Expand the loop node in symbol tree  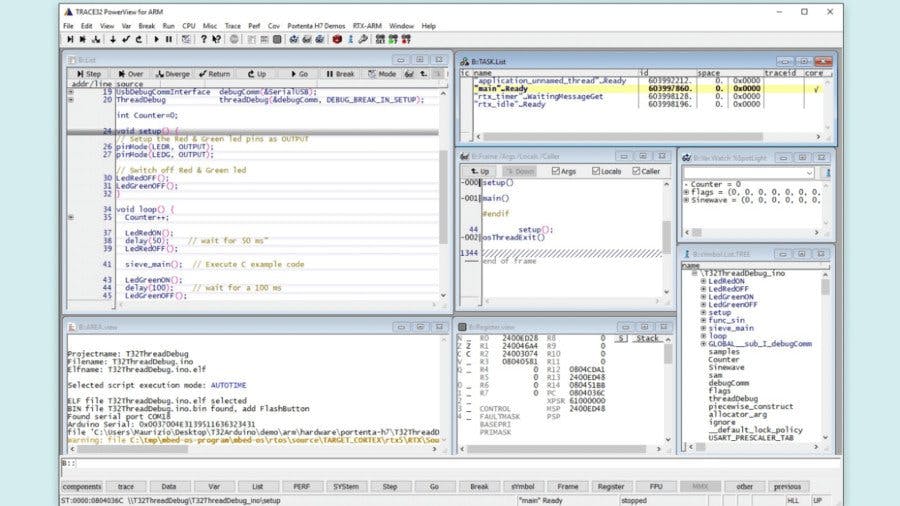tap(703, 336)
